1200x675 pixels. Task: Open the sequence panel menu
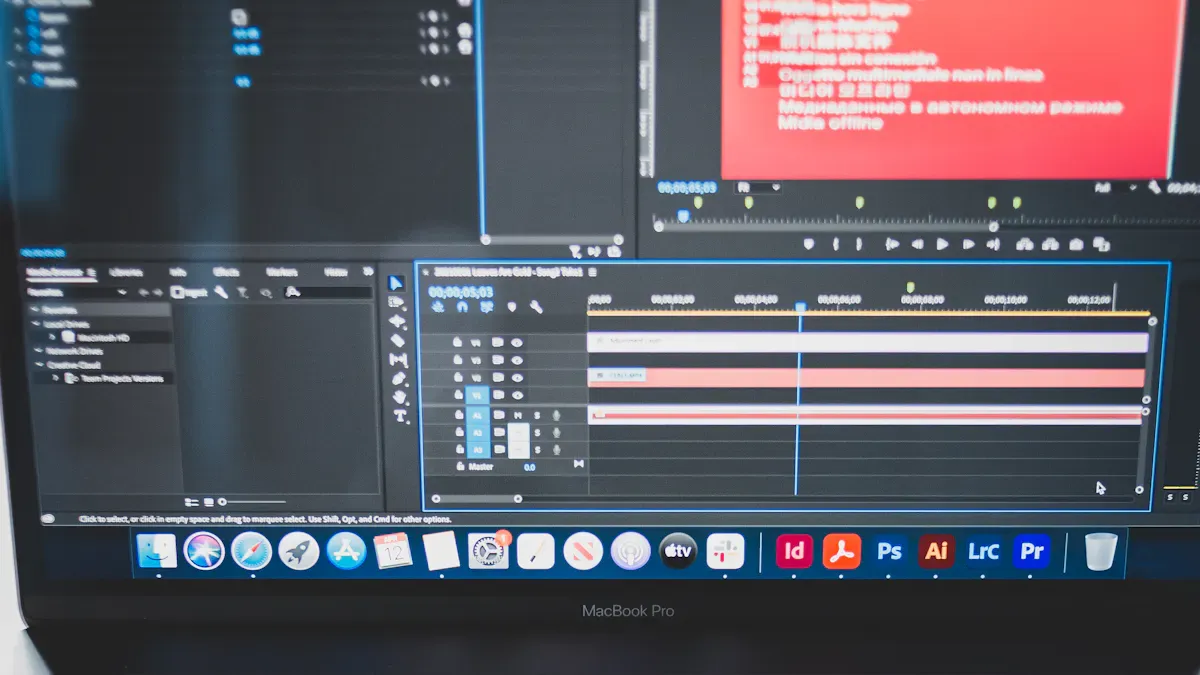pyautogui.click(x=592, y=272)
